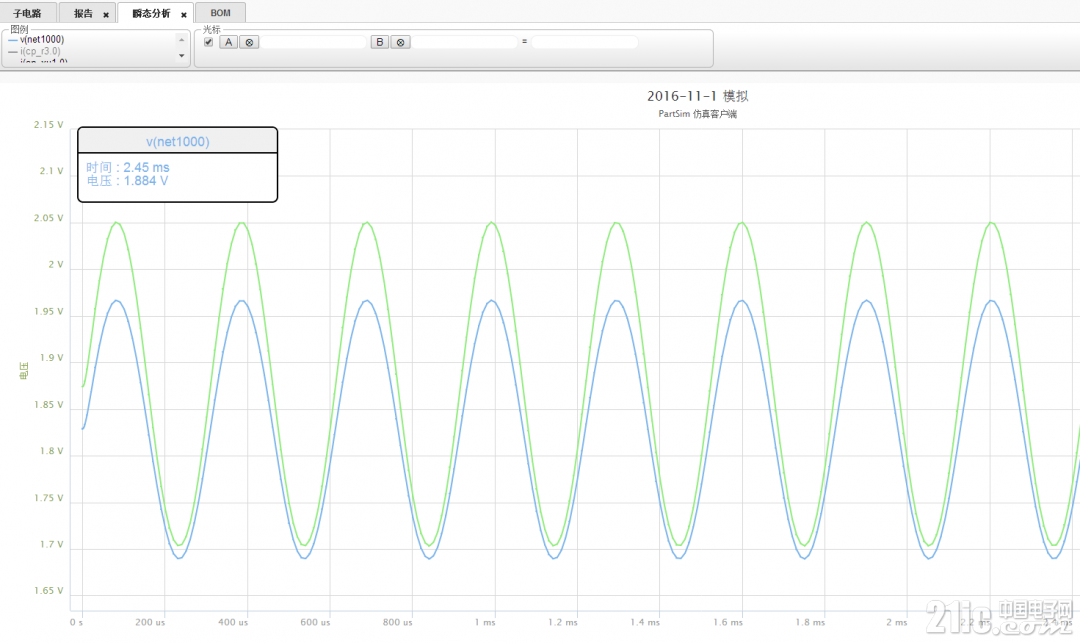Click the 时间 : 2.45 ms readout

coord(127,167)
